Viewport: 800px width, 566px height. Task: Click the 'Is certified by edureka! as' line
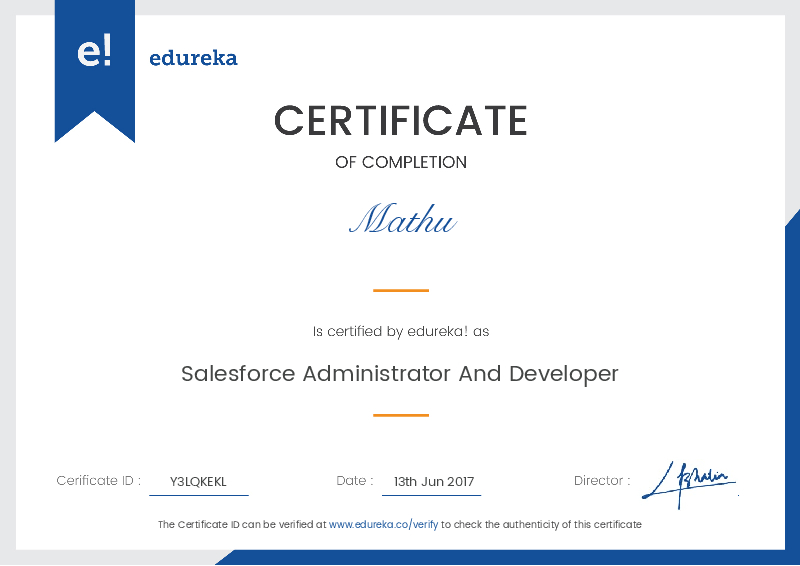click(x=401, y=331)
